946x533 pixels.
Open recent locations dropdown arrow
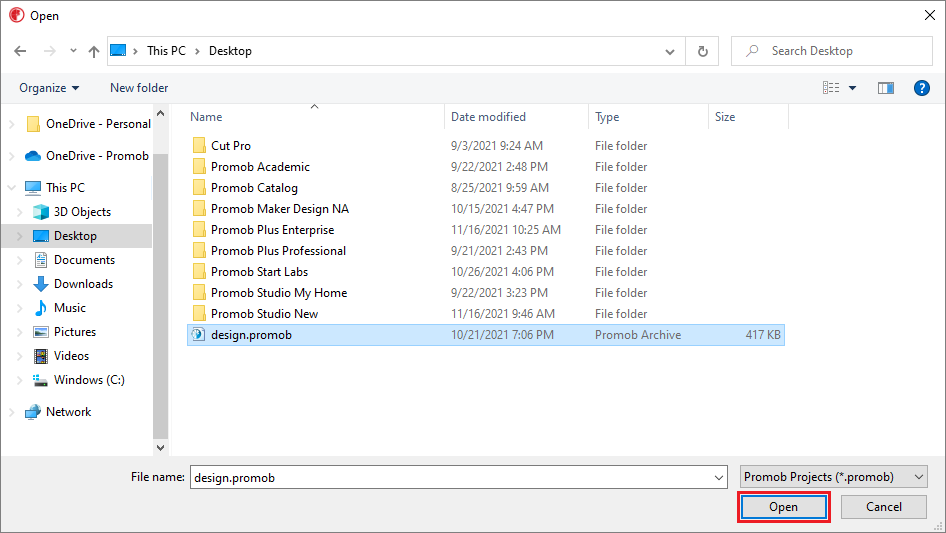pyautogui.click(x=73, y=51)
